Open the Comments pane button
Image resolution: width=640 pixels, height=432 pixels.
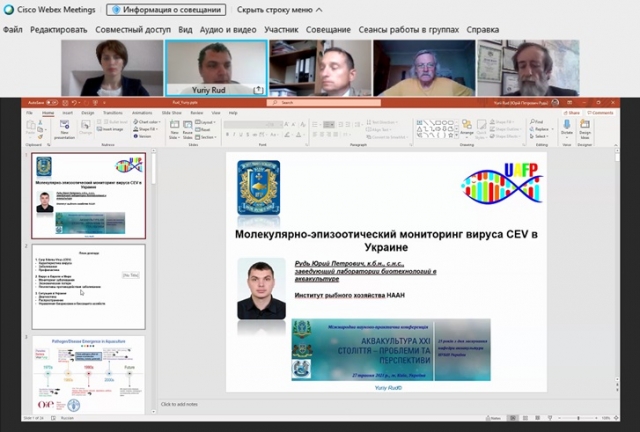(x=602, y=113)
